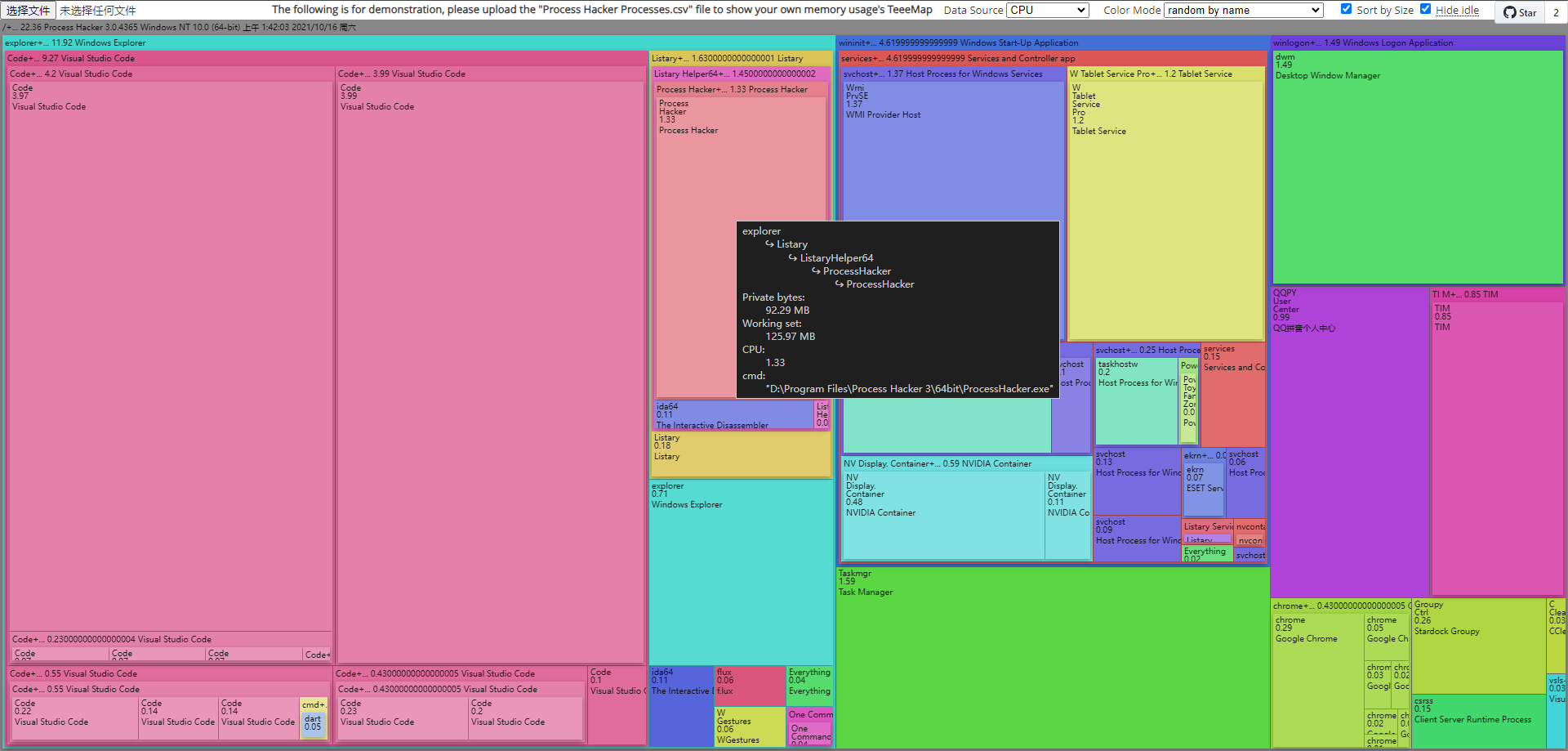Click the Code 4.2 Visual Studio Code header
Screen dimensions: 1568x751
pos(171,74)
